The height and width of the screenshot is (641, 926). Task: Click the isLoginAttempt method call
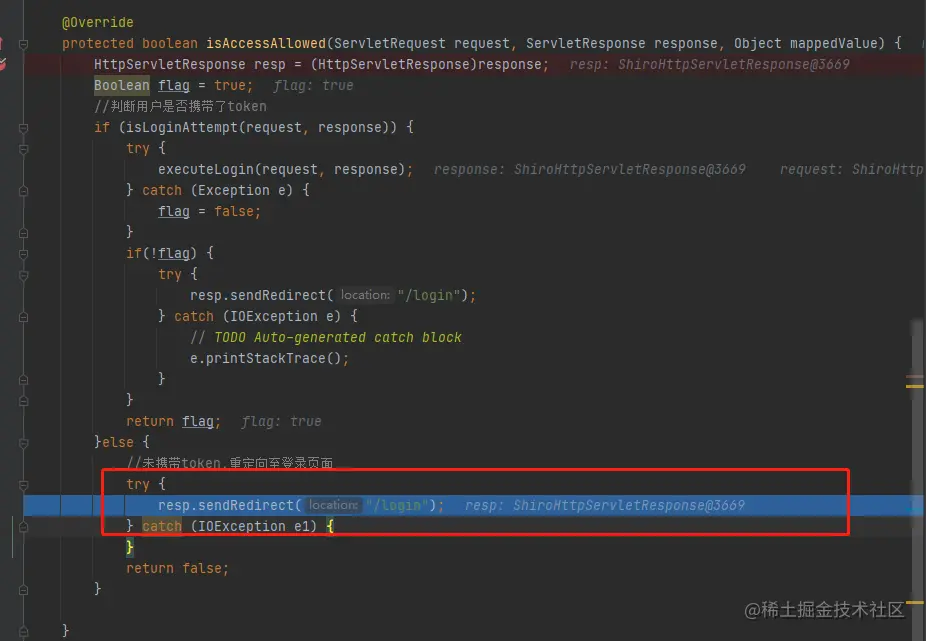(182, 128)
